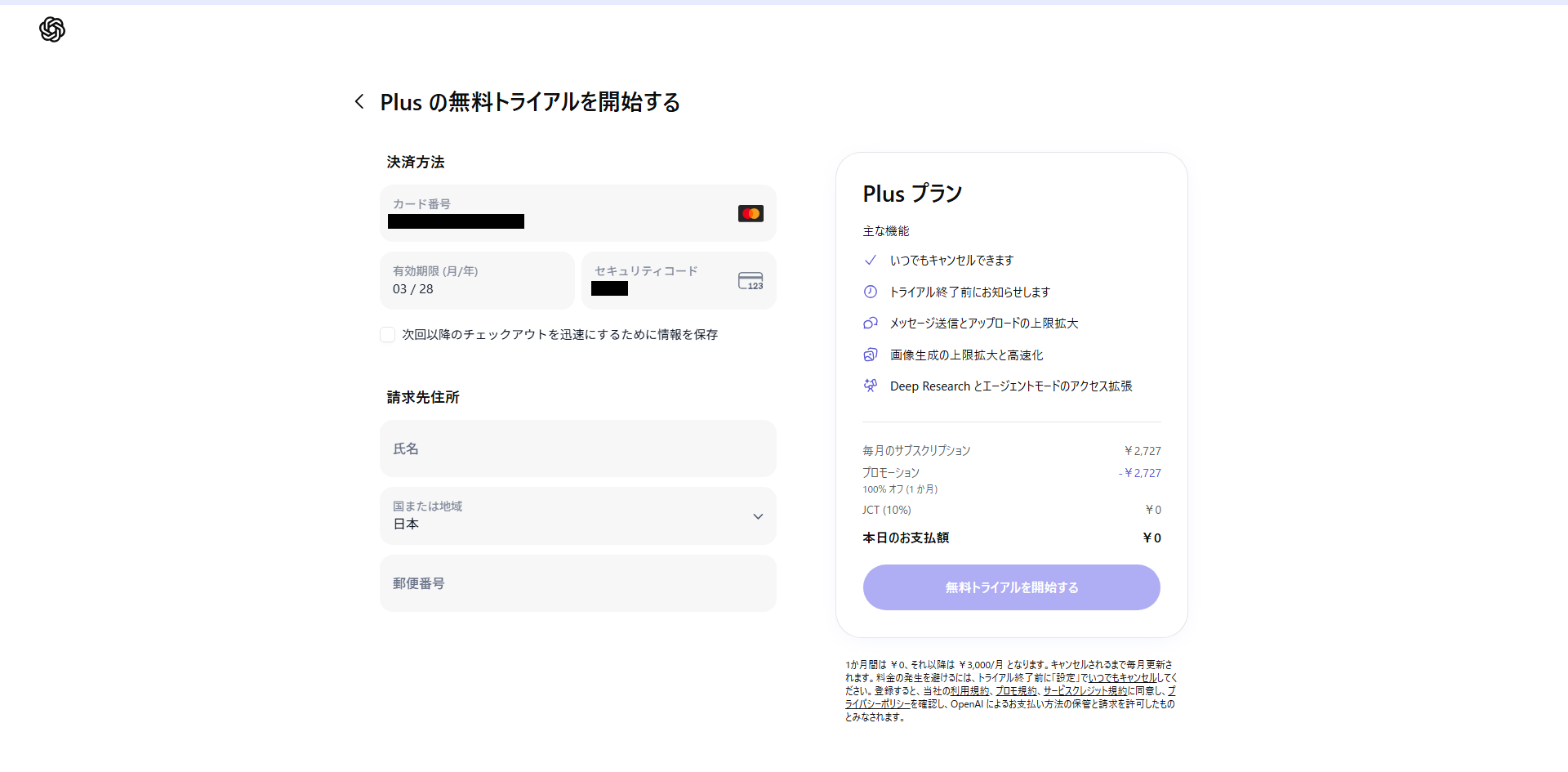Image resolution: width=1568 pixels, height=772 pixels.
Task: Click the 有効期限 (月/年) expiry field
Action: point(478,280)
